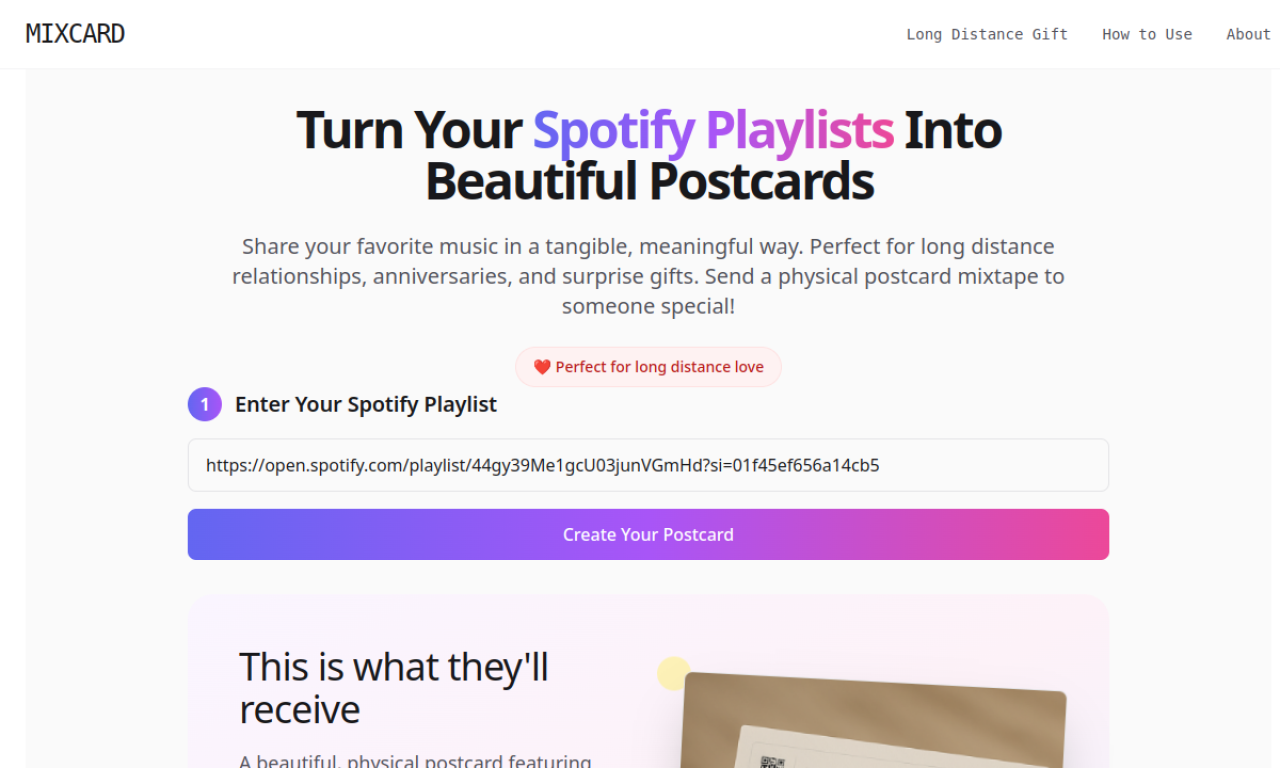Click the red heart icon in the badge

[x=542, y=367]
